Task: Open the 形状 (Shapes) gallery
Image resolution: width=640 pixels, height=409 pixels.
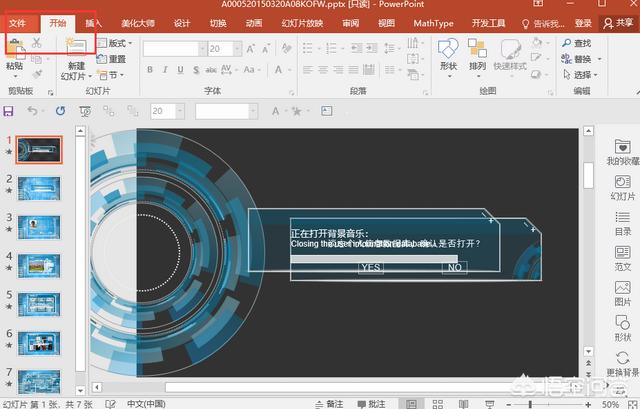Action: (449, 58)
